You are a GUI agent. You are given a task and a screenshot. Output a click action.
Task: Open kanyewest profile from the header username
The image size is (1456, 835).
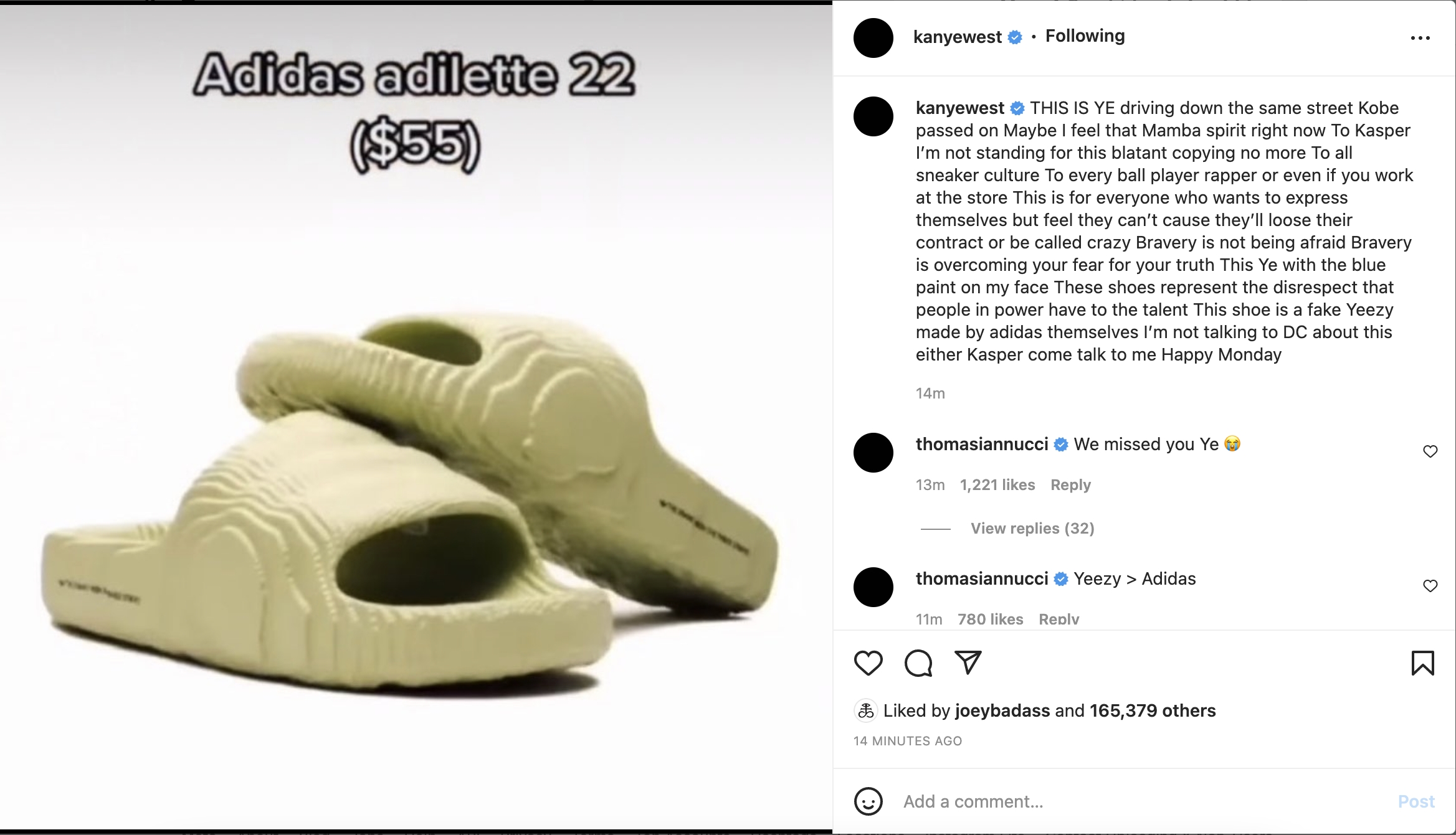[957, 37]
